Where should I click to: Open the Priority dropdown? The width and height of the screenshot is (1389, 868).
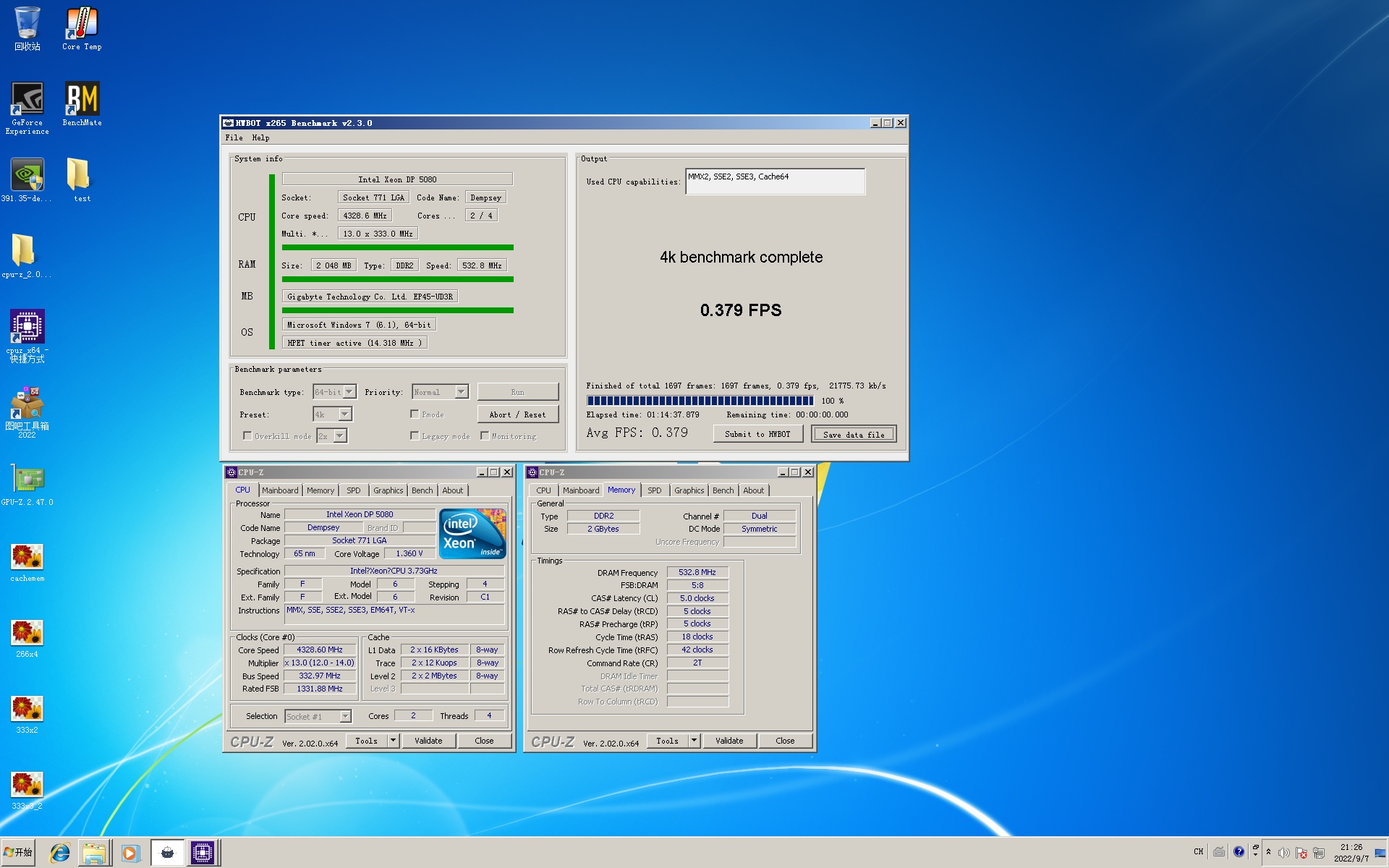(x=440, y=391)
